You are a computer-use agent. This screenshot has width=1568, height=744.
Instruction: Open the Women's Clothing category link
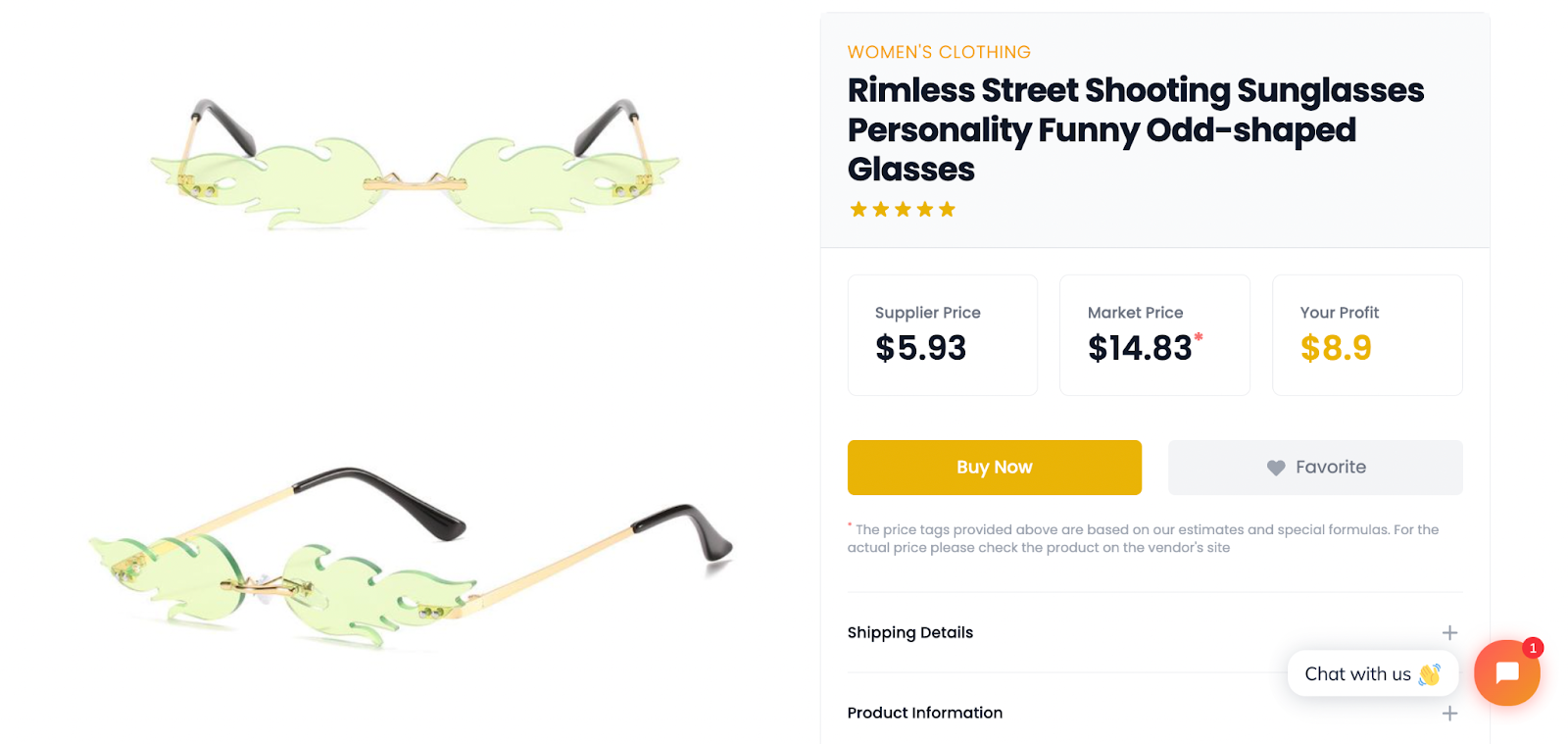938,52
